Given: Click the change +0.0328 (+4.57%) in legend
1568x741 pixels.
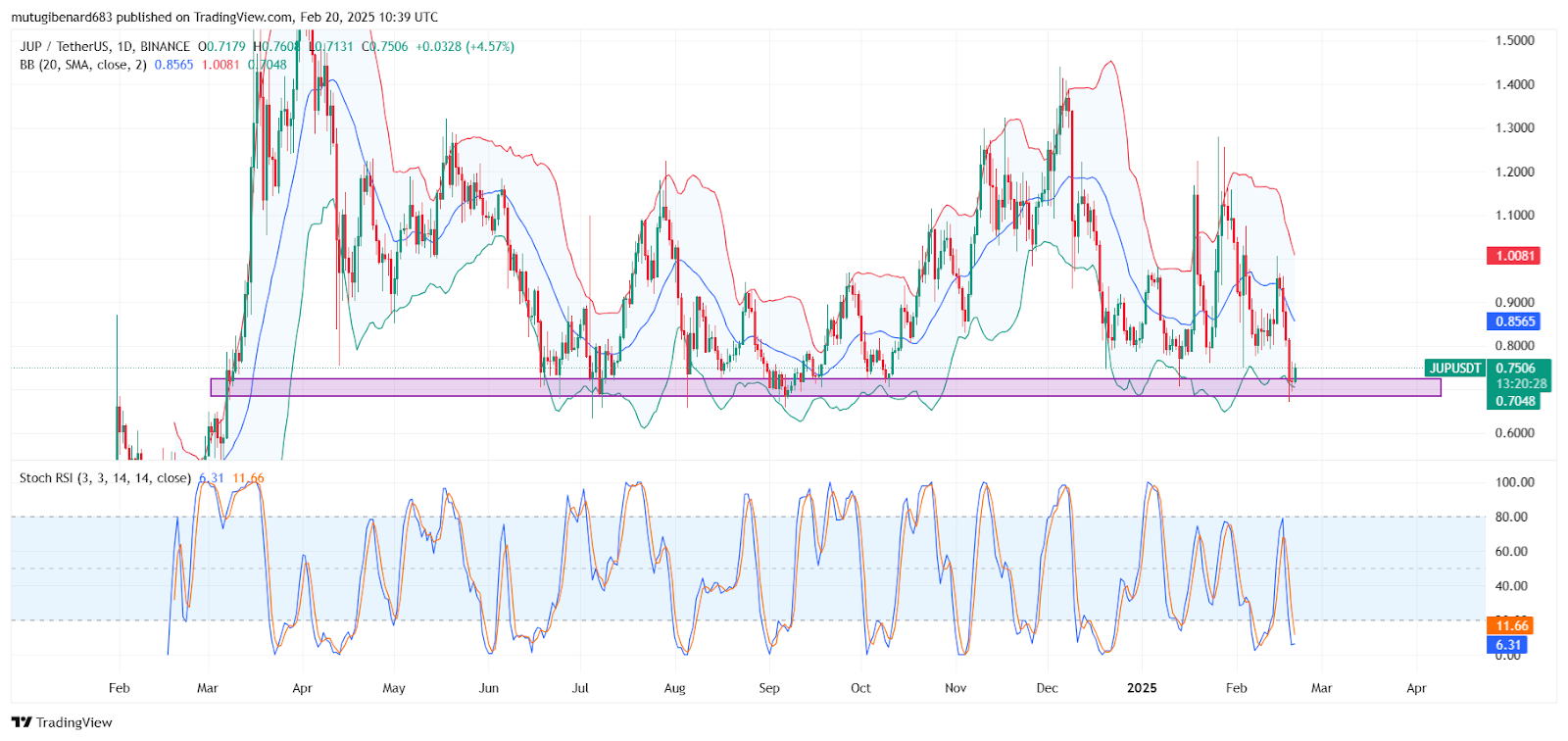Looking at the screenshot, I should (465, 46).
